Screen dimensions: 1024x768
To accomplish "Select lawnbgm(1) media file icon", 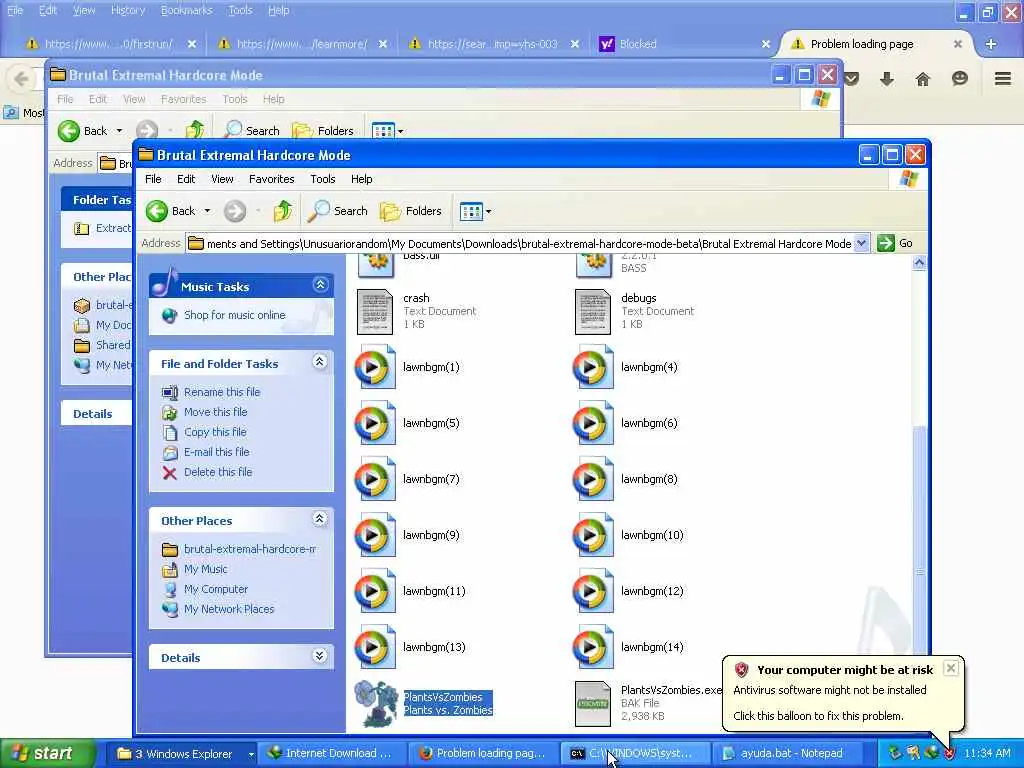I will coord(375,367).
